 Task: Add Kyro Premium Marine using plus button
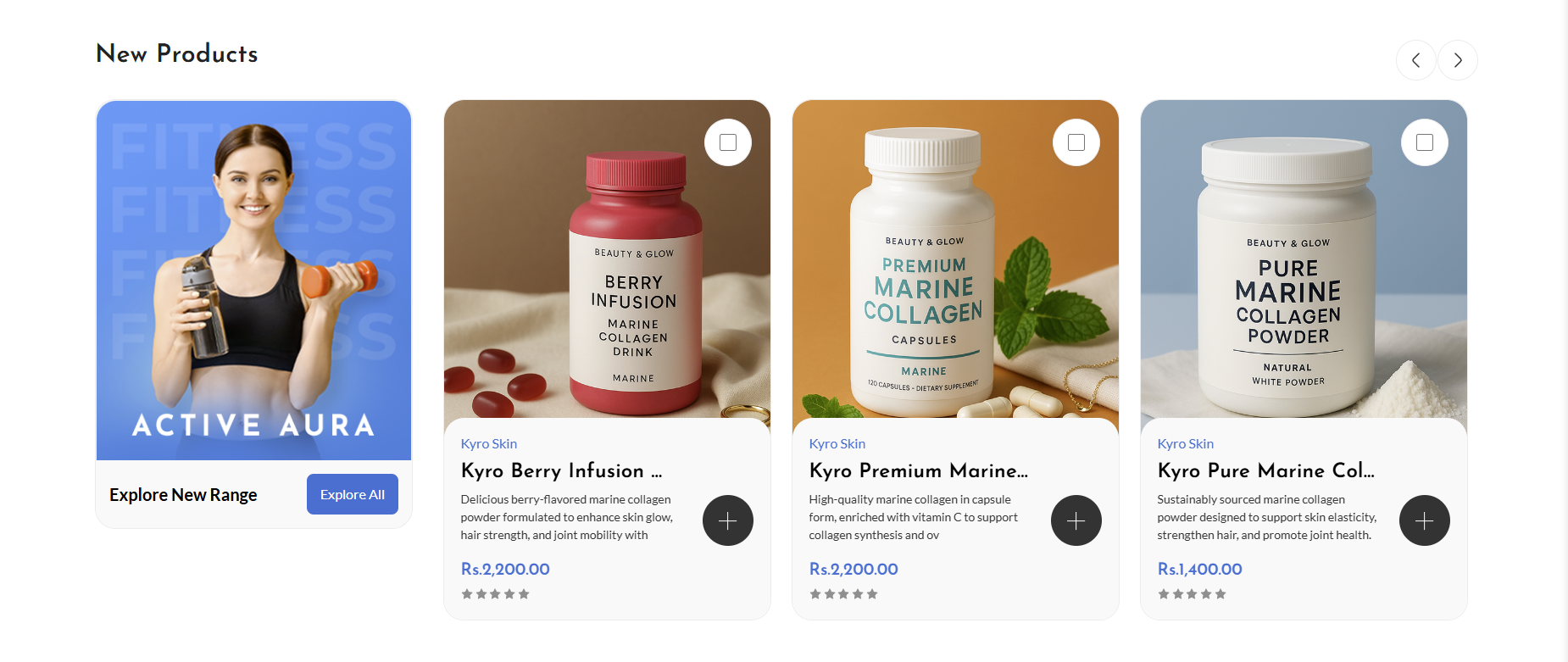click(1076, 520)
